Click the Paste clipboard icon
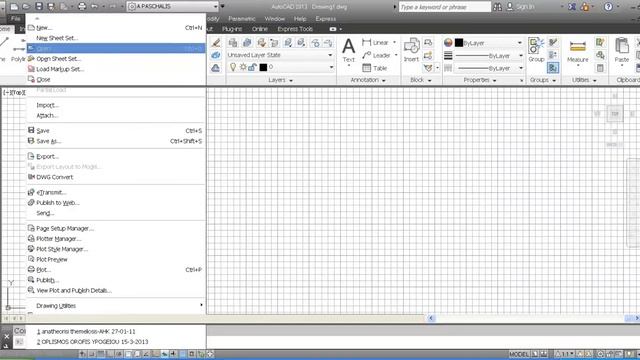 (622, 50)
